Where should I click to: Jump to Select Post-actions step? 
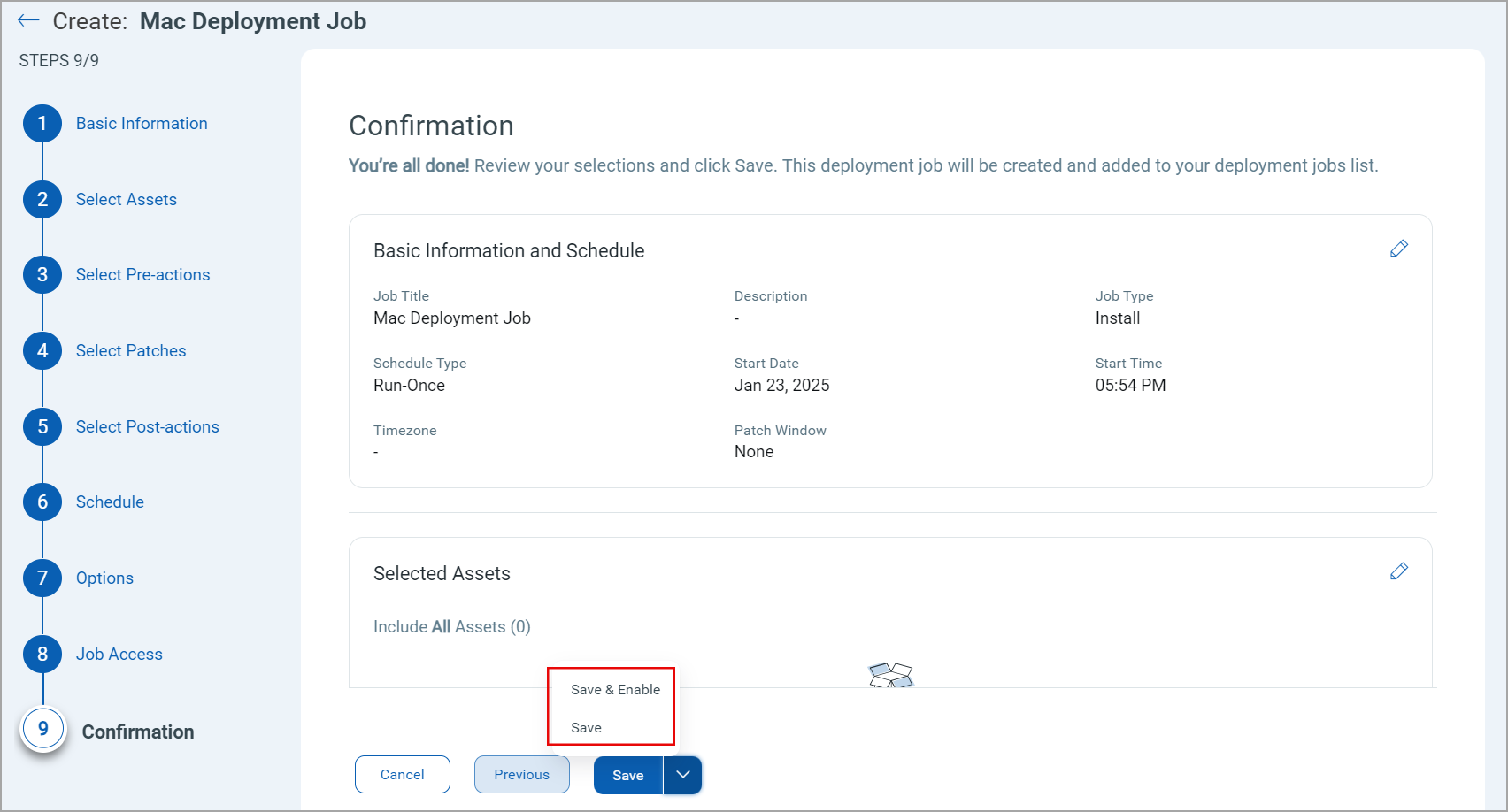[x=147, y=427]
